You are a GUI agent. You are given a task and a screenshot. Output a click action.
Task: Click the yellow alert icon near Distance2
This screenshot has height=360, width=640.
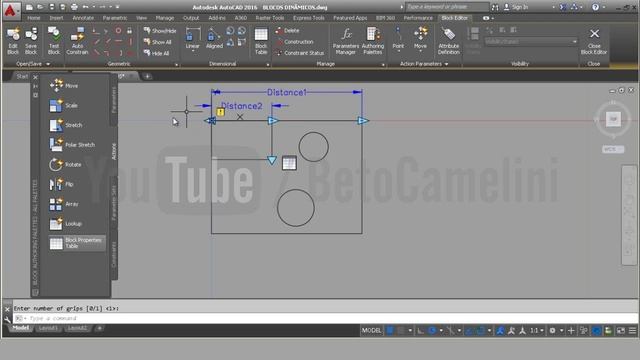tap(220, 112)
